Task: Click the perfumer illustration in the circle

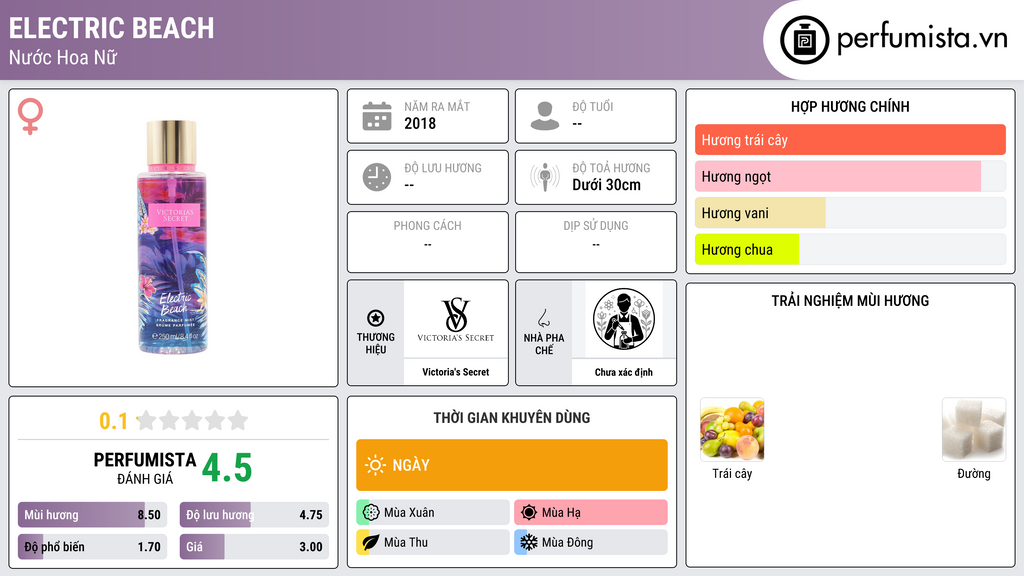Action: [x=624, y=319]
